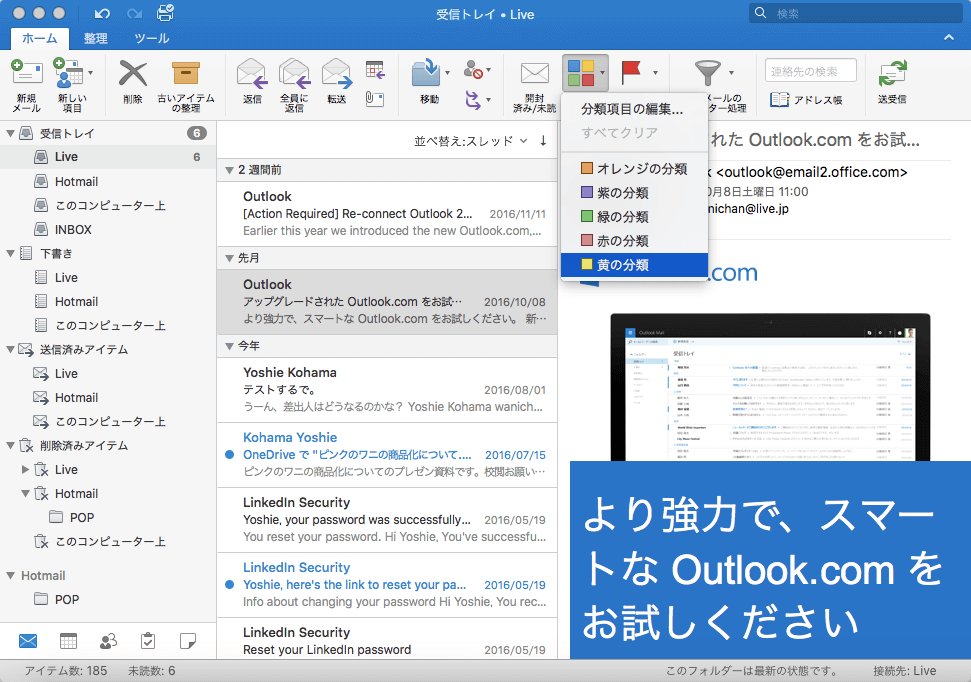
Task: Click the red follow-up flag icon
Action: [x=630, y=72]
